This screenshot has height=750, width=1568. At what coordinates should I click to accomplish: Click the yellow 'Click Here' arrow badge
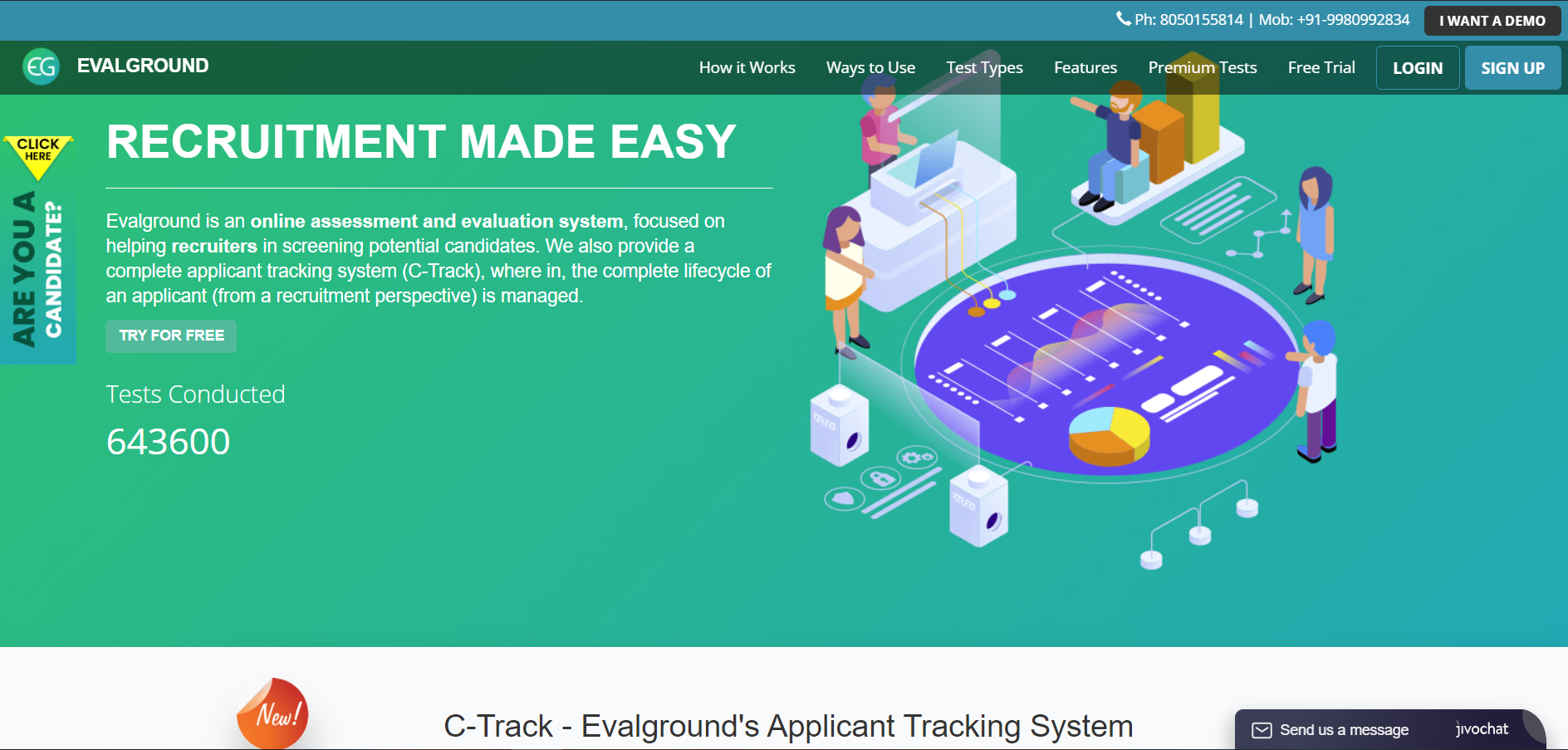coord(38,157)
